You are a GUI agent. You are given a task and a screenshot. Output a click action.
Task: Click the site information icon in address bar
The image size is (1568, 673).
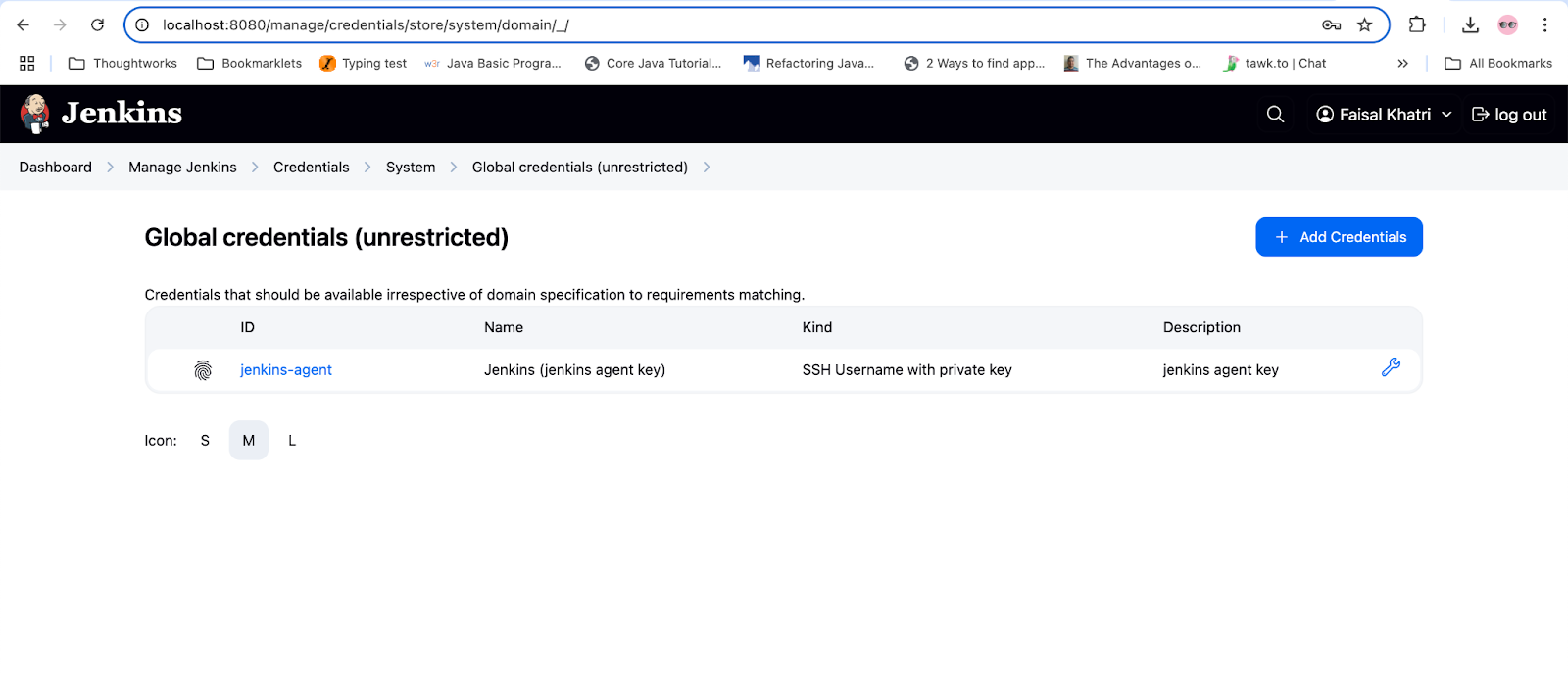(x=142, y=24)
